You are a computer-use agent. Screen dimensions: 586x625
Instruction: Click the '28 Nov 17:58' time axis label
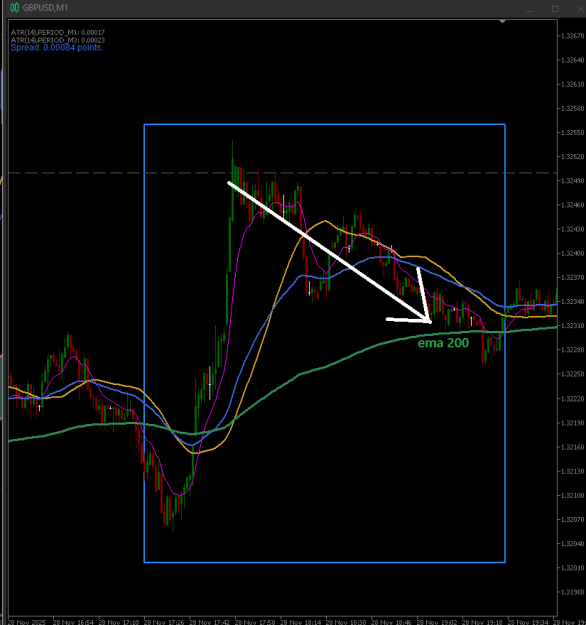(255, 622)
